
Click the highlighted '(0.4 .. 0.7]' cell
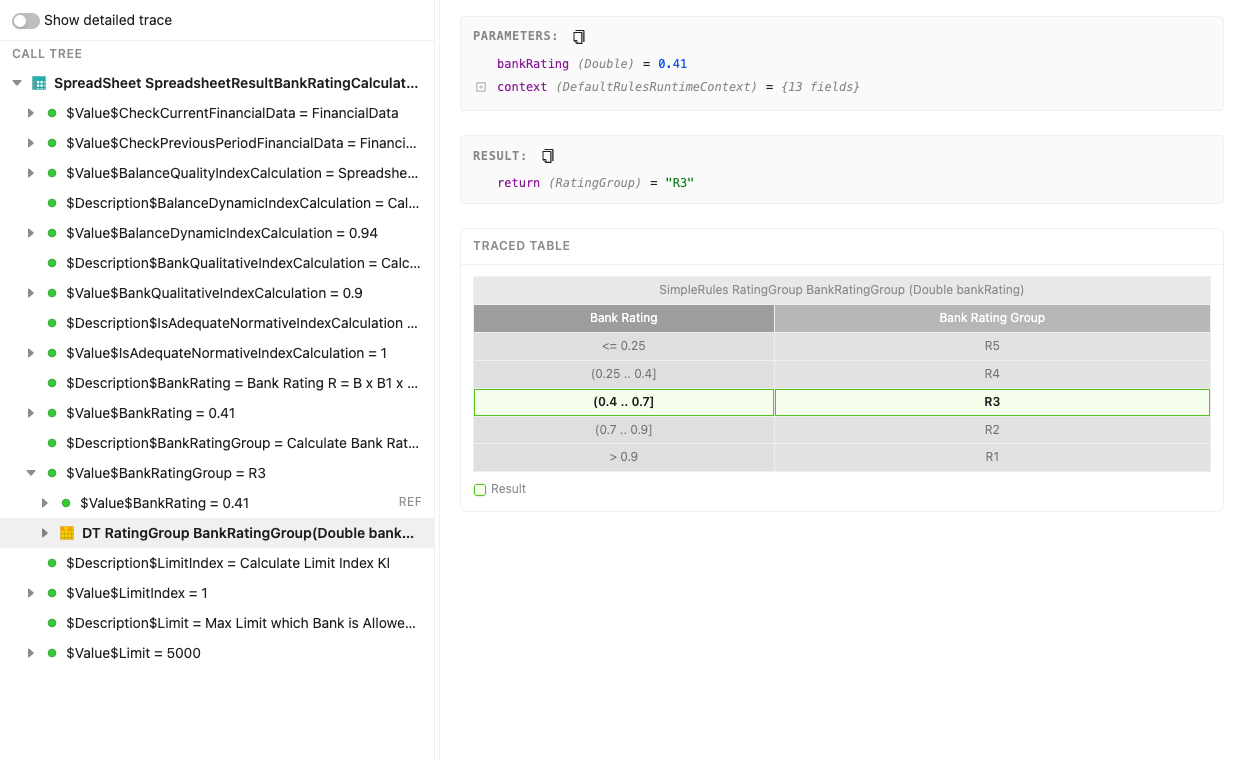pyautogui.click(x=624, y=402)
